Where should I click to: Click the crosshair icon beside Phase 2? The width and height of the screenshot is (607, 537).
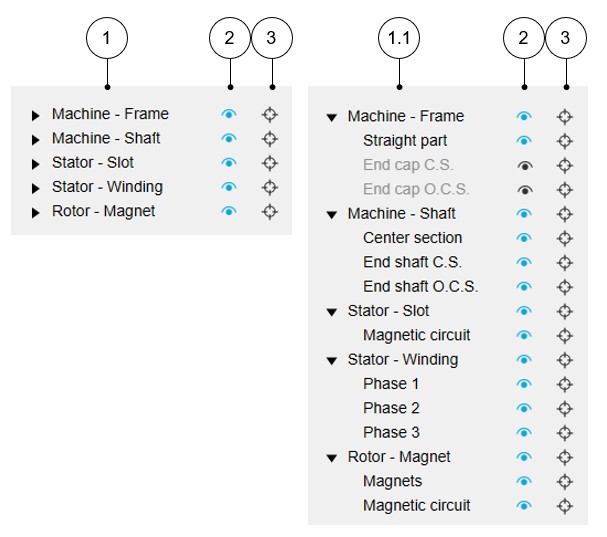(565, 408)
